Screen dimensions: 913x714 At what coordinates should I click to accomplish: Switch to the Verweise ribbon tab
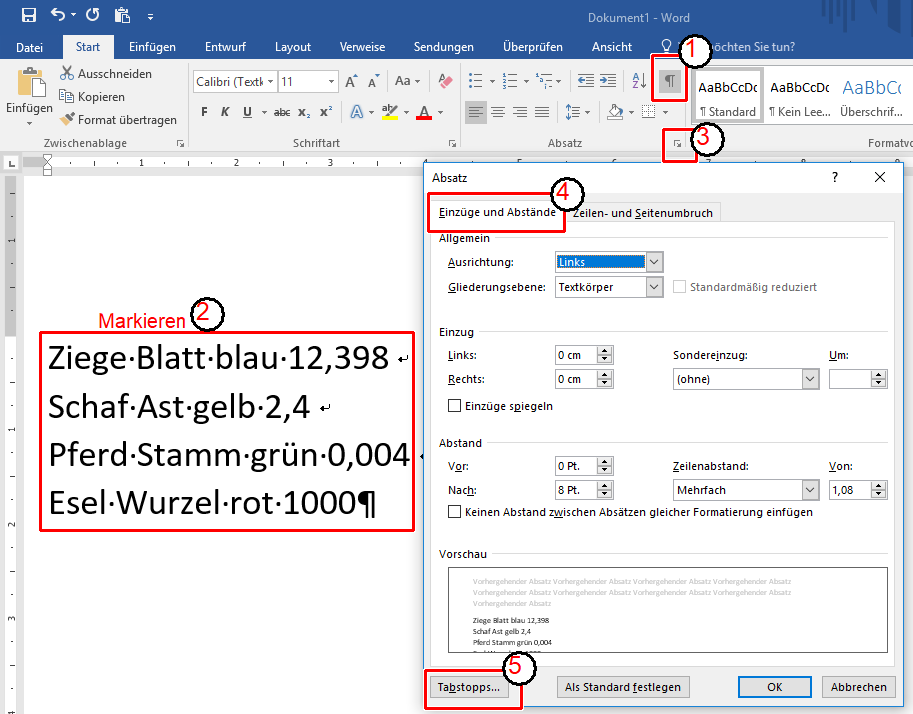(x=362, y=47)
